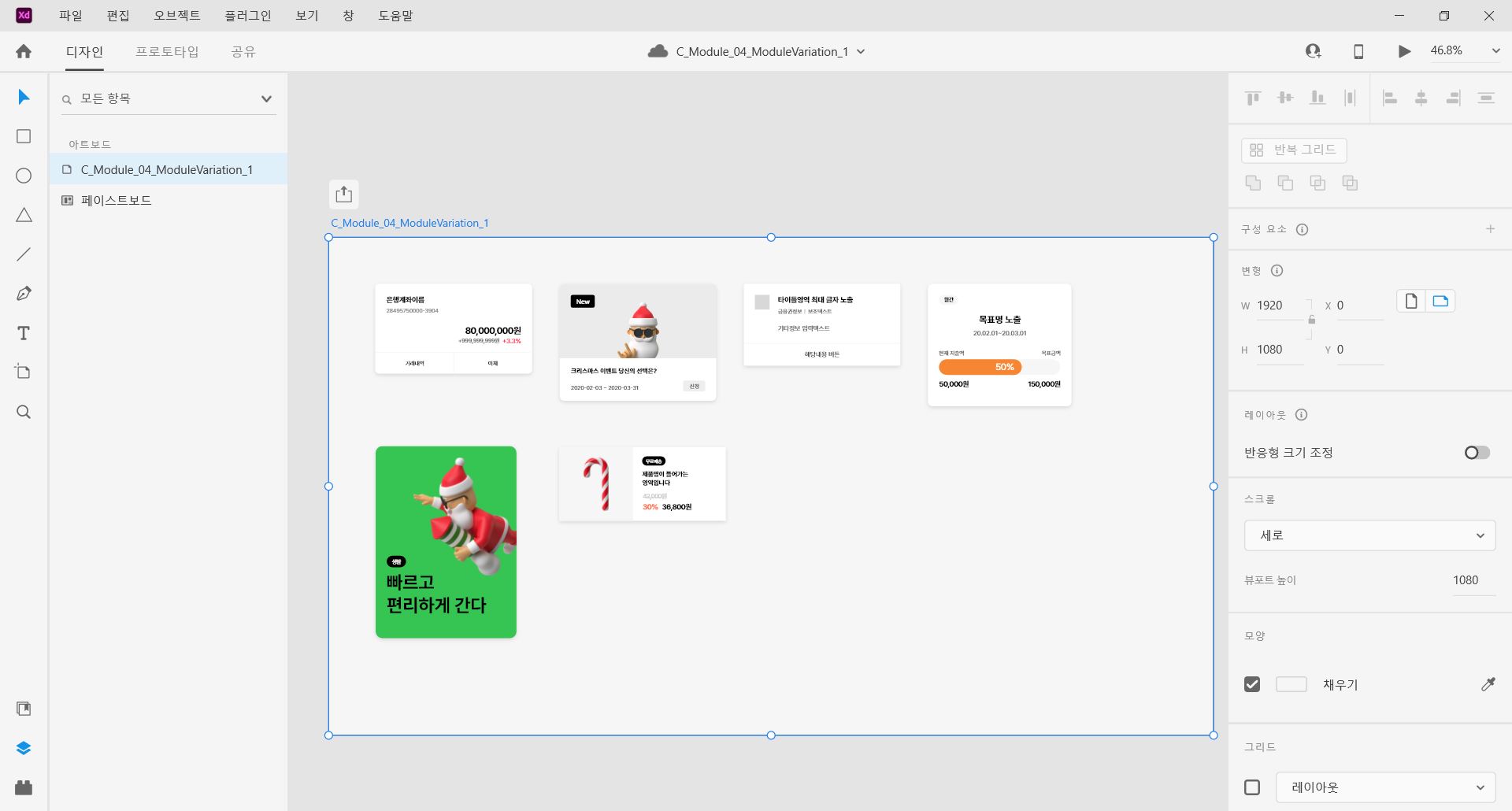The image size is (1512, 811).
Task: Click the Add boolean operation icon
Action: pyautogui.click(x=1253, y=183)
